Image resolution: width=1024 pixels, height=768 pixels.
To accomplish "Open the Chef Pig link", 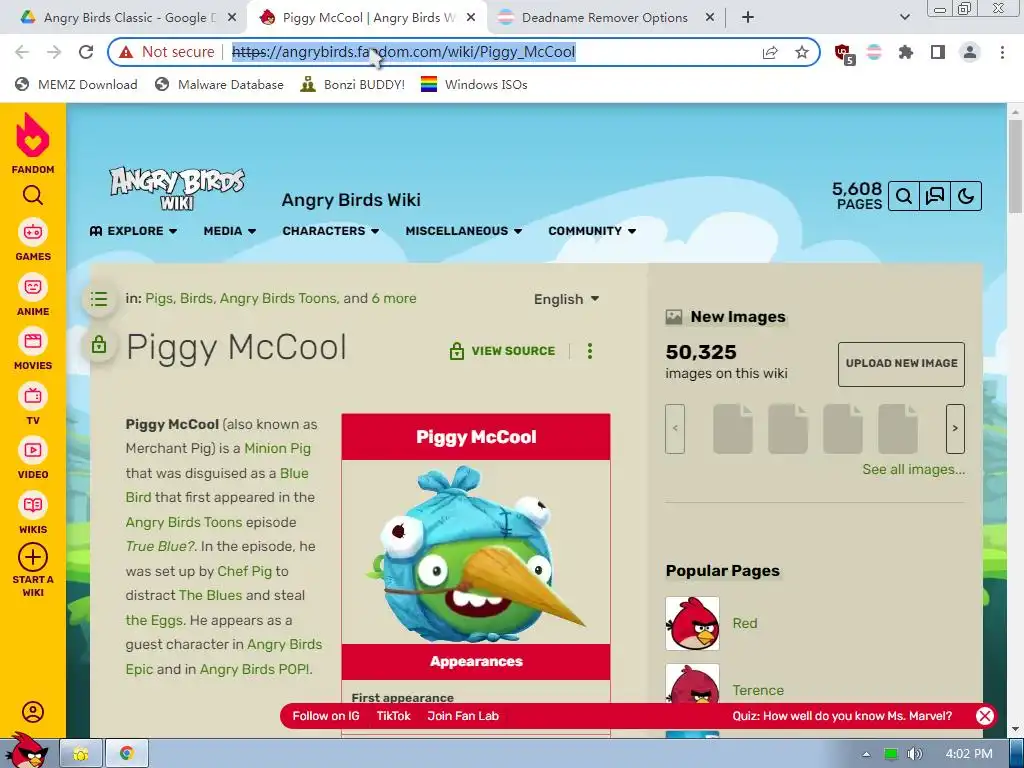I will [244, 571].
